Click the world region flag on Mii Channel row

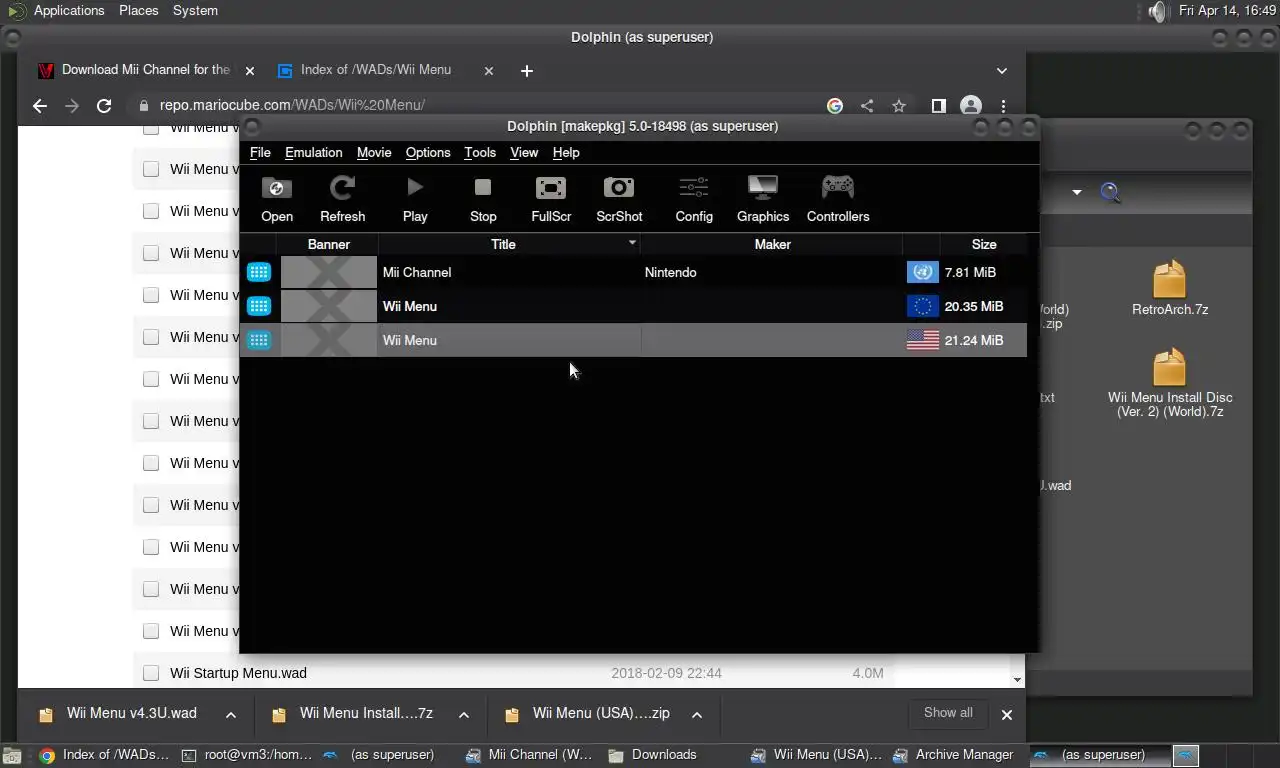tap(922, 272)
